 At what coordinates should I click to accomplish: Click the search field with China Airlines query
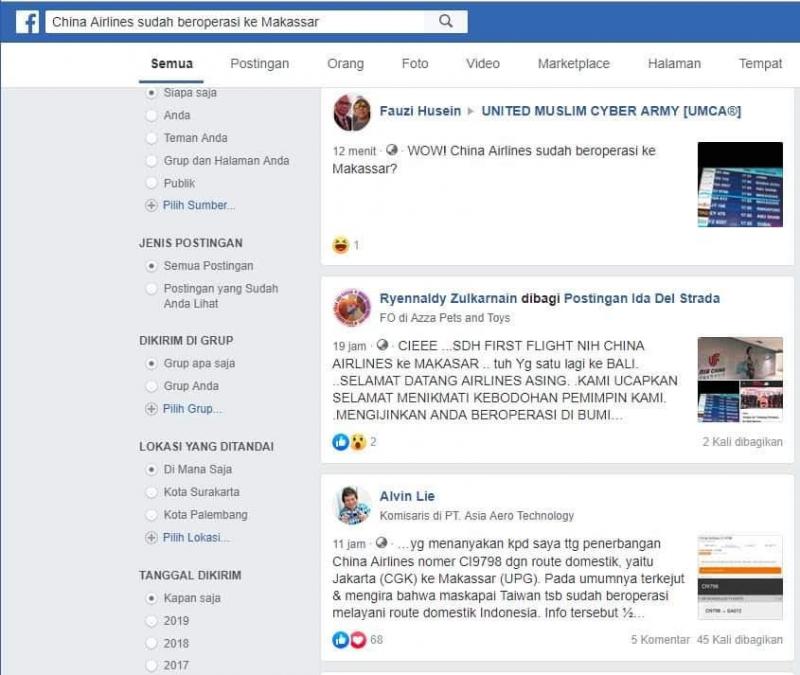point(237,22)
